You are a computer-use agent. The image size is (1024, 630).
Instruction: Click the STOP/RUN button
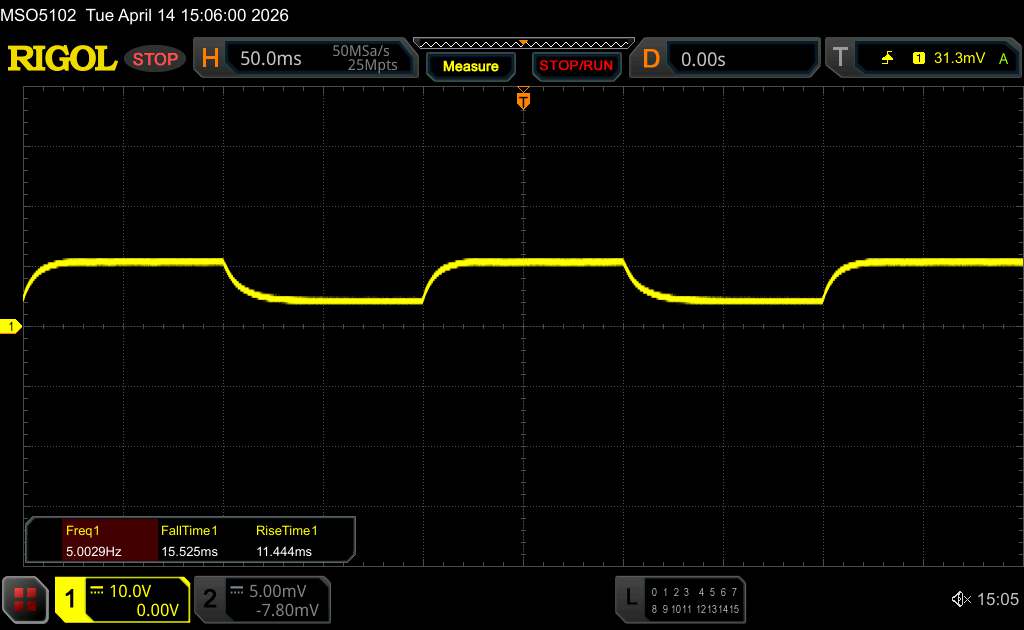pos(576,66)
